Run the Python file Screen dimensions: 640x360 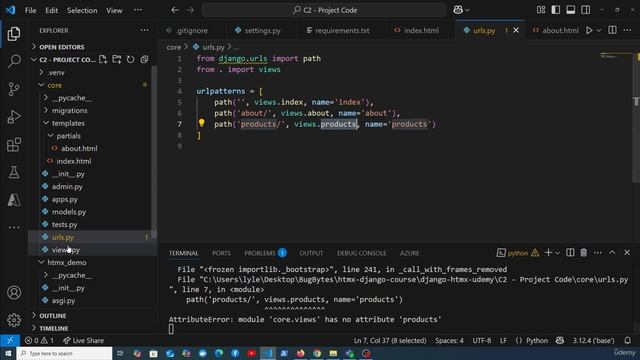pos(589,30)
